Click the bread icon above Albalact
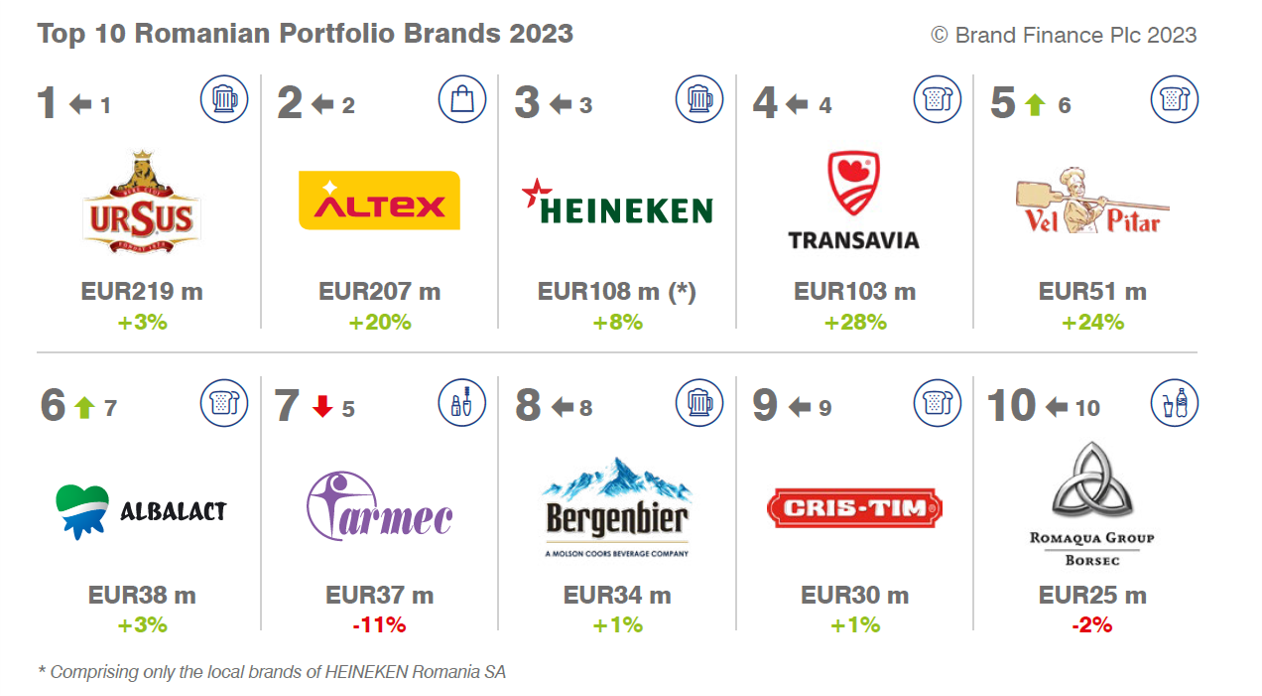This screenshot has height=696, width=1262. [224, 402]
